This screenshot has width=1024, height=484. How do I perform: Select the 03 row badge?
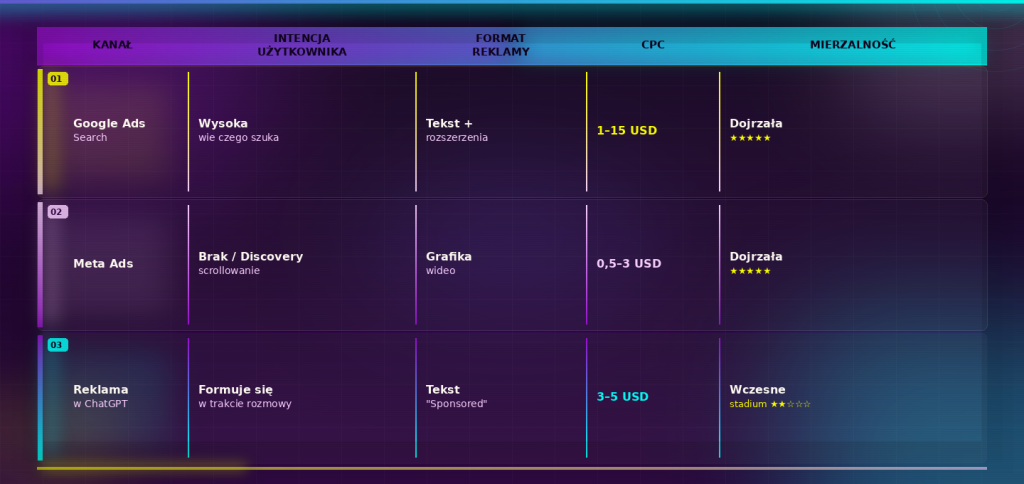pos(57,345)
